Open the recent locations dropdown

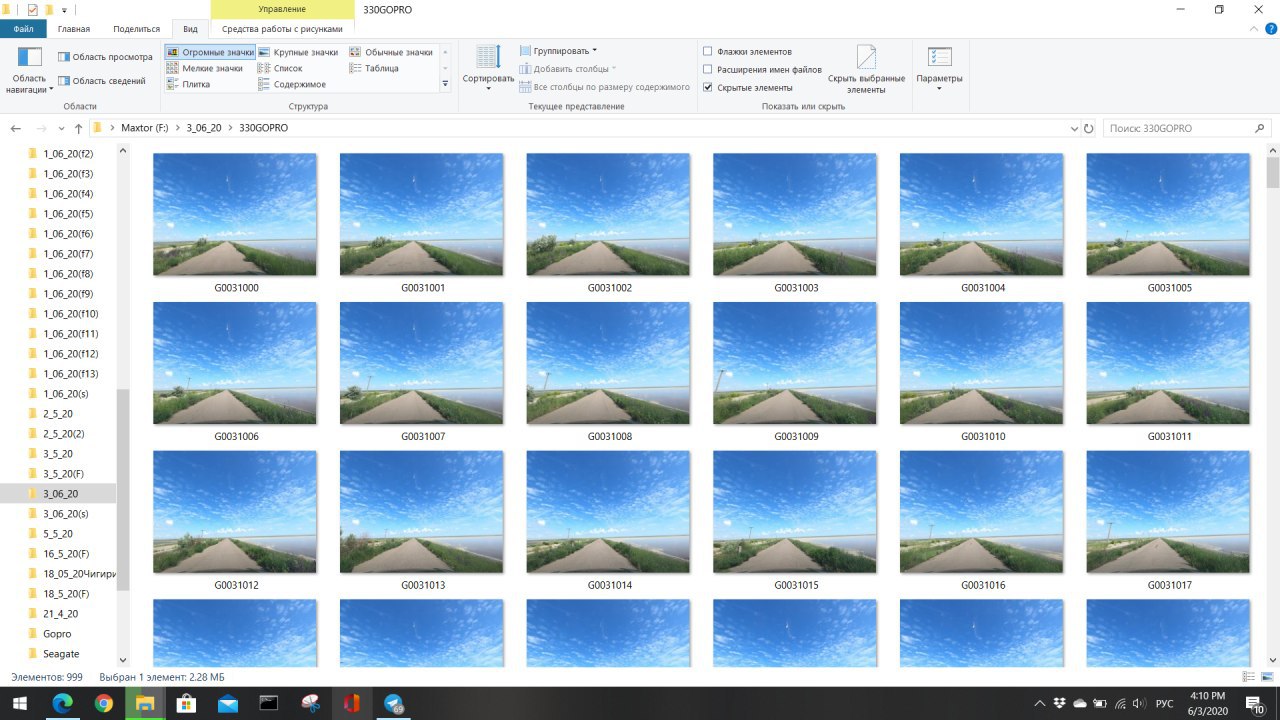tap(59, 129)
